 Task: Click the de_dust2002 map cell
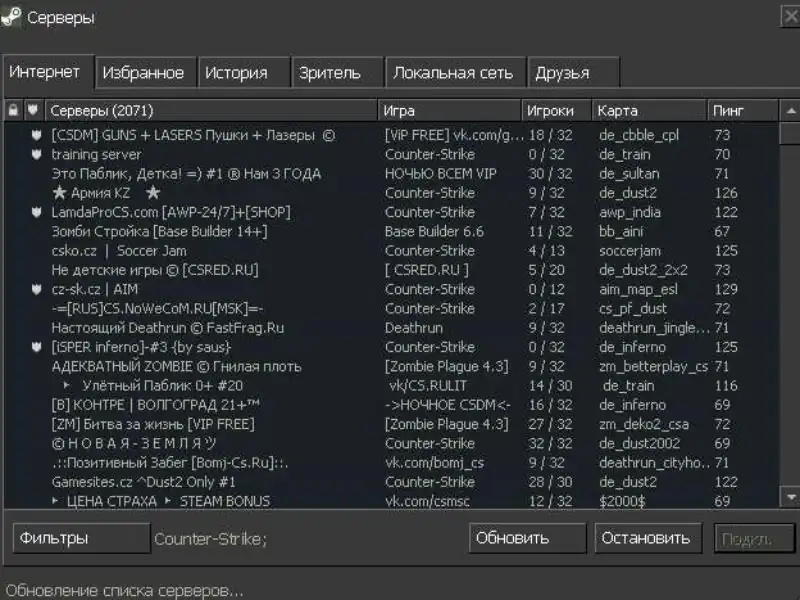click(x=640, y=444)
